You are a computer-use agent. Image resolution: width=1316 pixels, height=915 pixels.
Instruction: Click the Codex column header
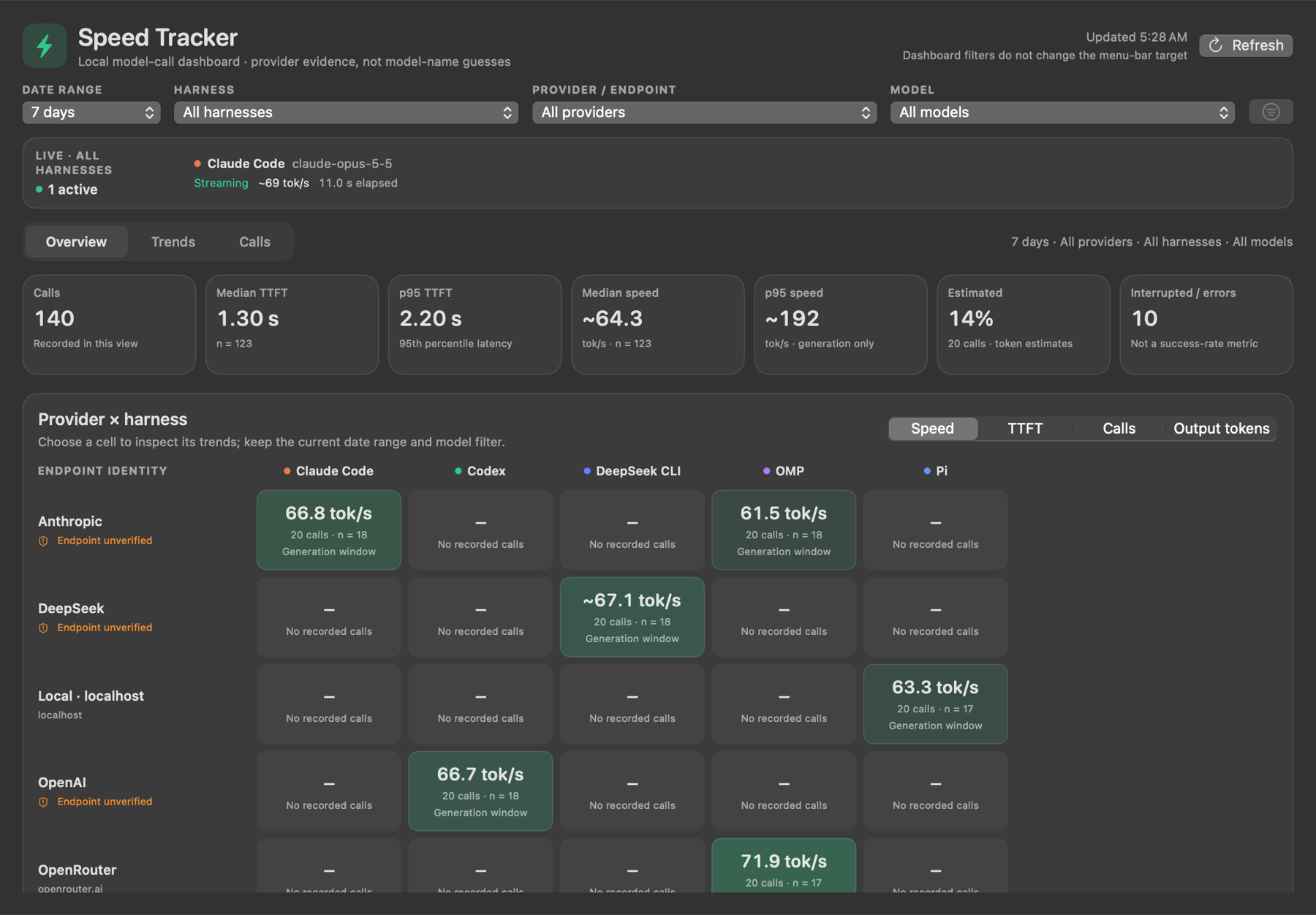480,471
